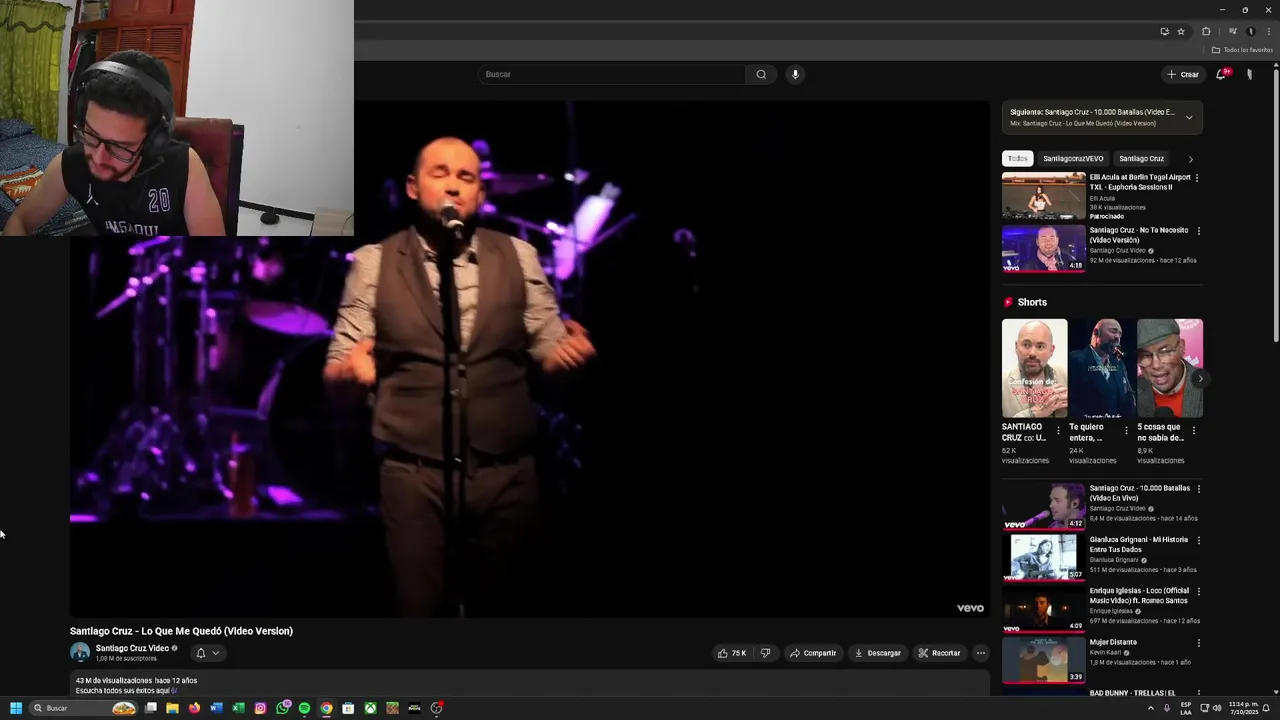
Task: Click the Windows taskbar Buscar search box
Action: (x=84, y=708)
